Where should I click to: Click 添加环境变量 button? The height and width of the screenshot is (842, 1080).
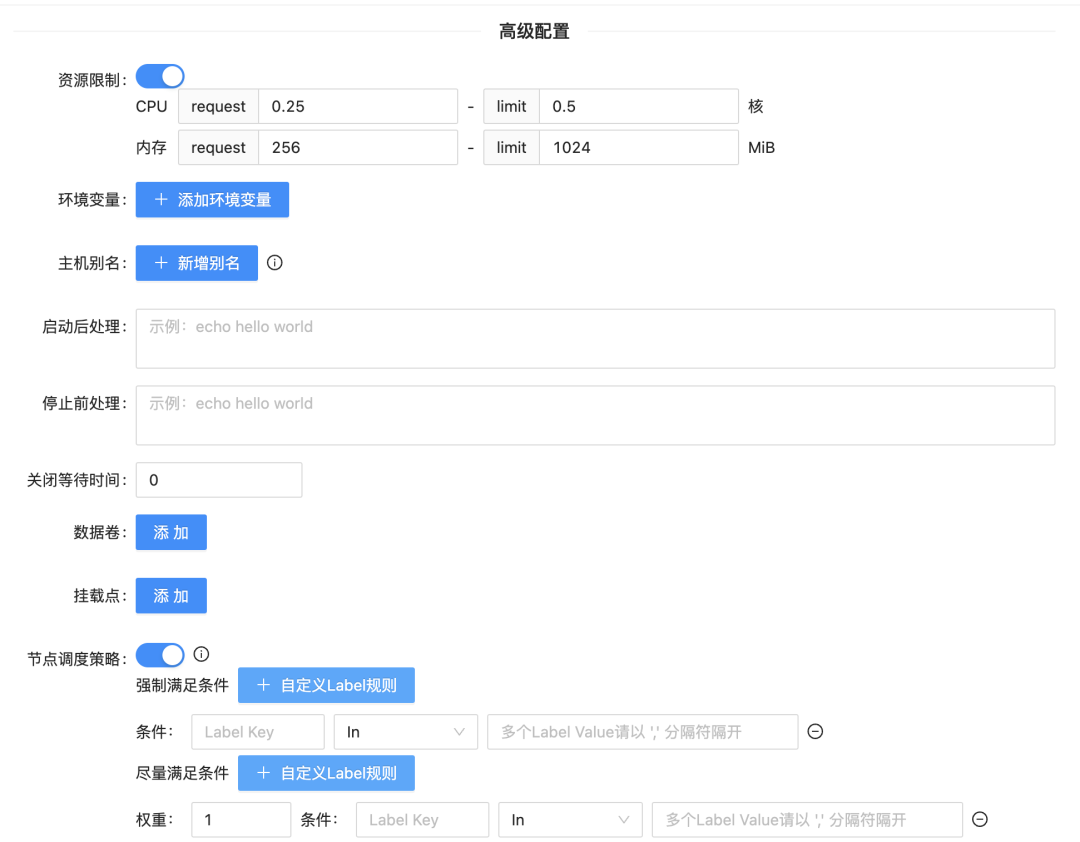(x=212, y=200)
